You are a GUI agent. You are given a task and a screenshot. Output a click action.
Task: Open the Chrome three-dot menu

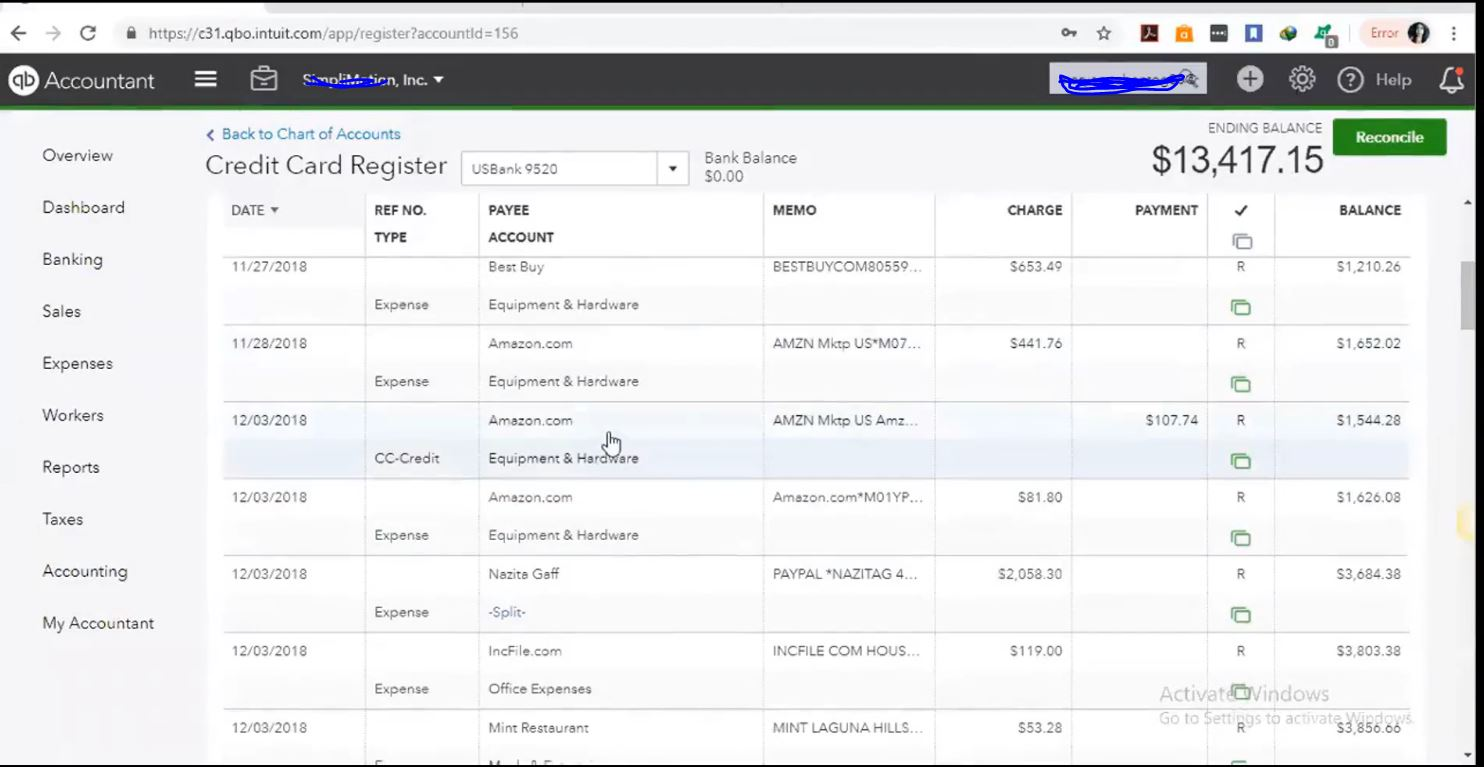point(1454,33)
